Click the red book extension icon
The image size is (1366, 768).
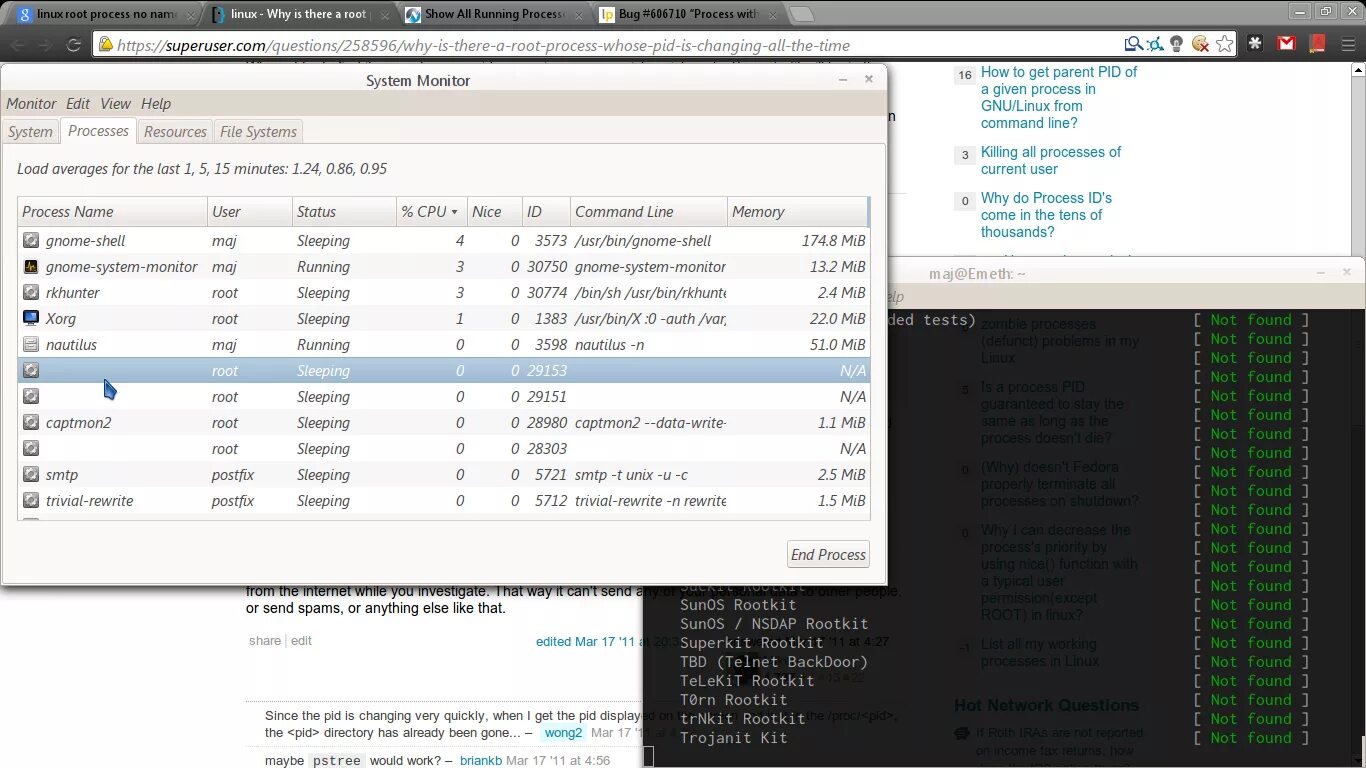pos(1317,44)
